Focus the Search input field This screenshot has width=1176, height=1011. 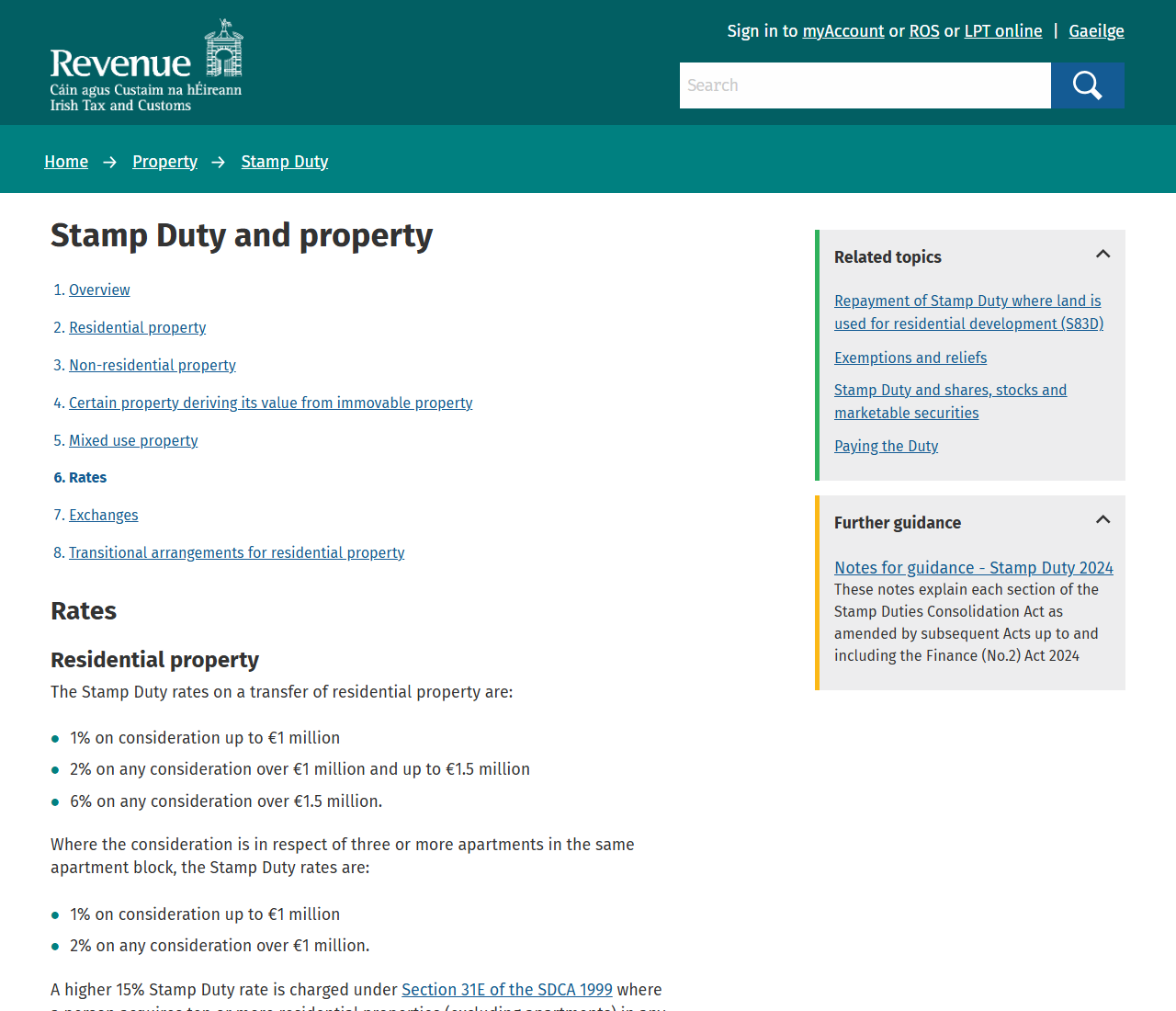point(865,85)
